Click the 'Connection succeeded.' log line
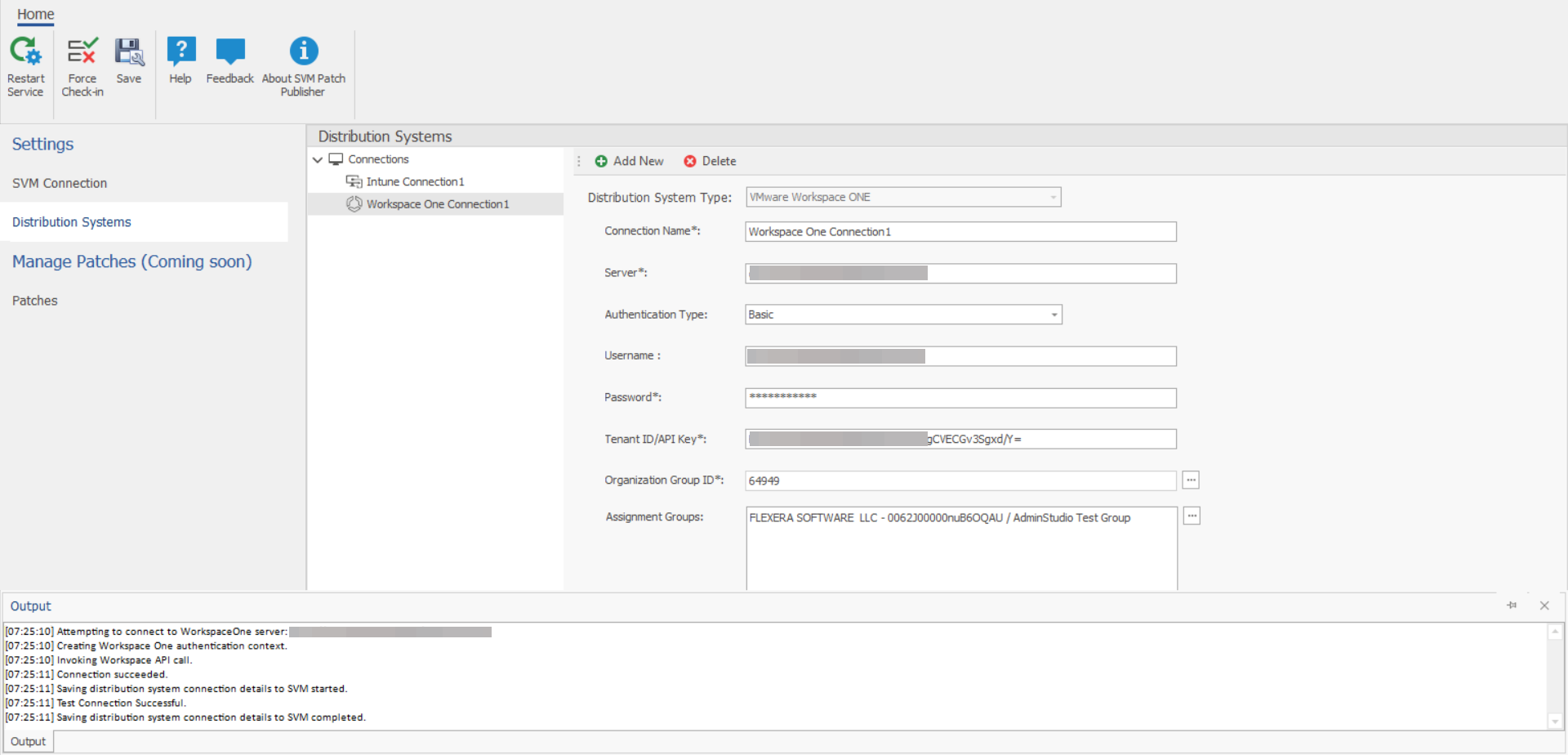Image resolution: width=1568 pixels, height=755 pixels. click(x=87, y=675)
